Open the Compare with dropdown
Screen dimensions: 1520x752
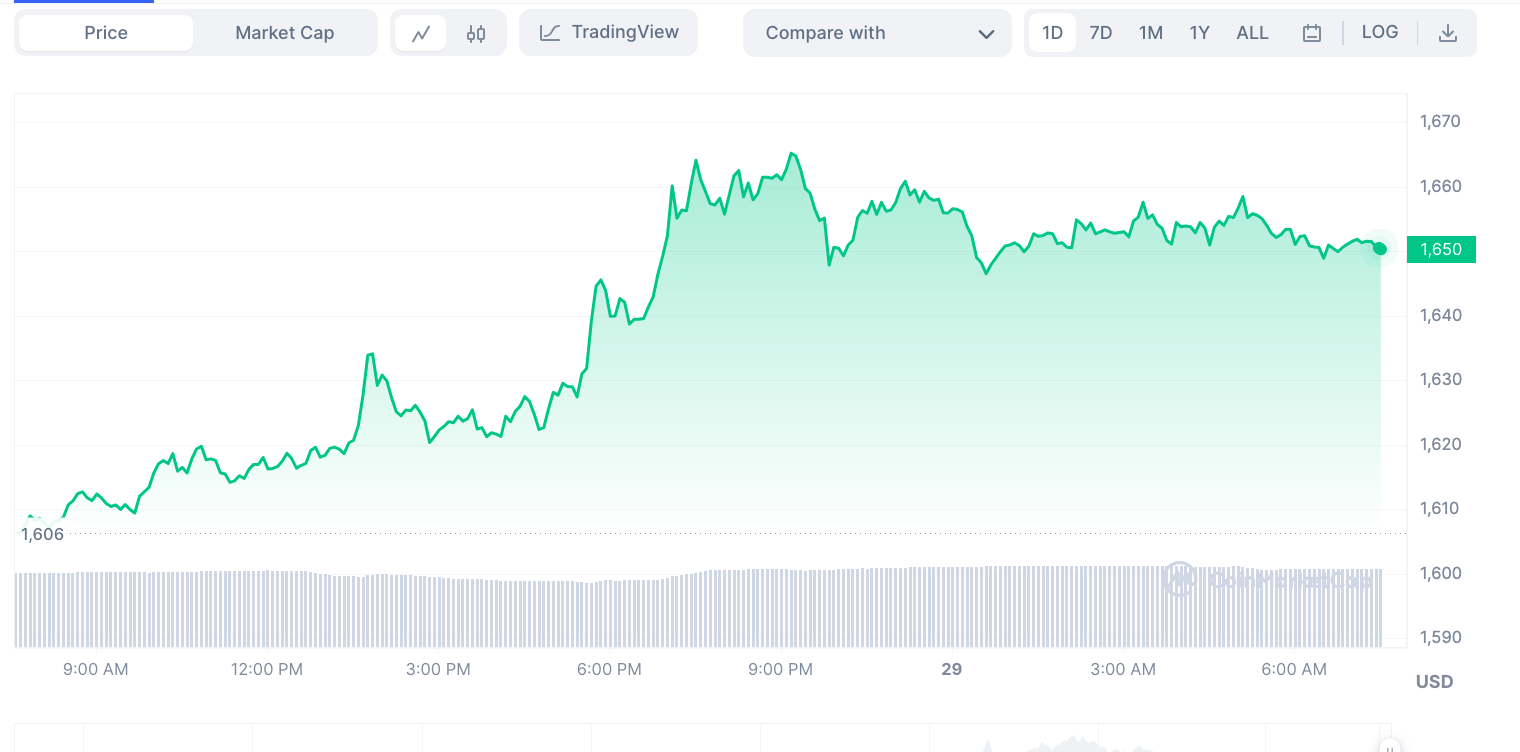pos(876,33)
